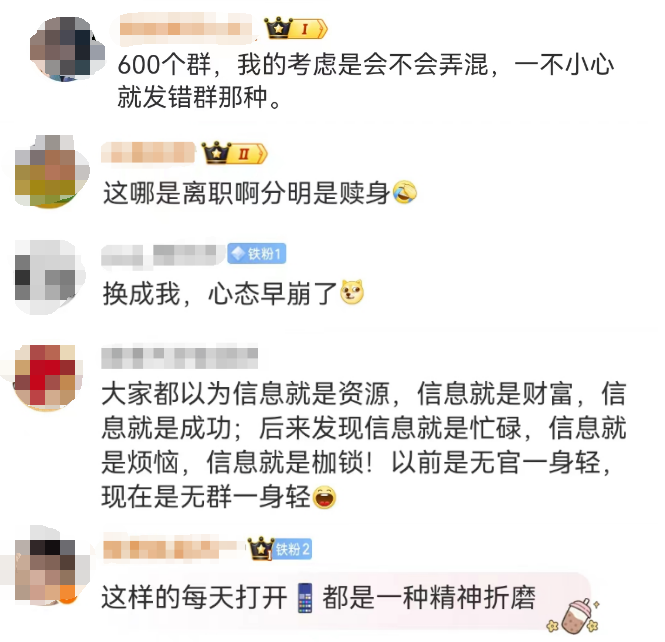665x642 pixels.
Task: Select the long comment about 信息就是资源
Action: tap(363, 445)
